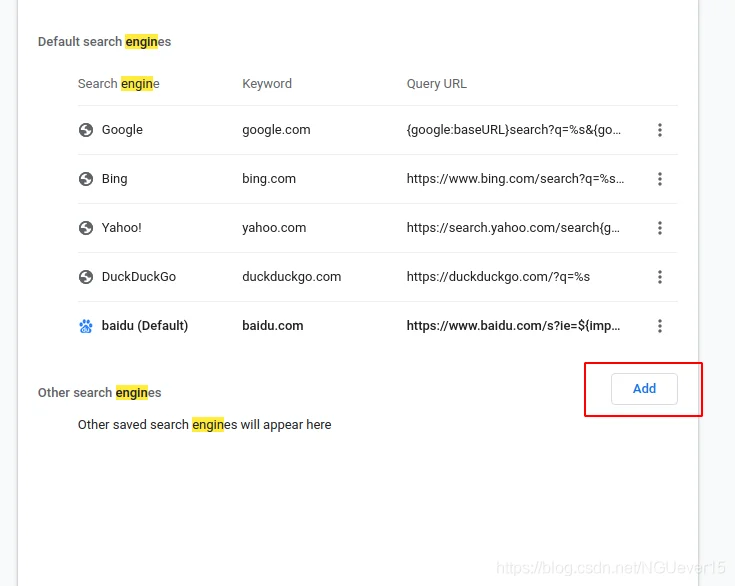This screenshot has height=586, width=735.
Task: Click the Search engine column header
Action: point(119,84)
